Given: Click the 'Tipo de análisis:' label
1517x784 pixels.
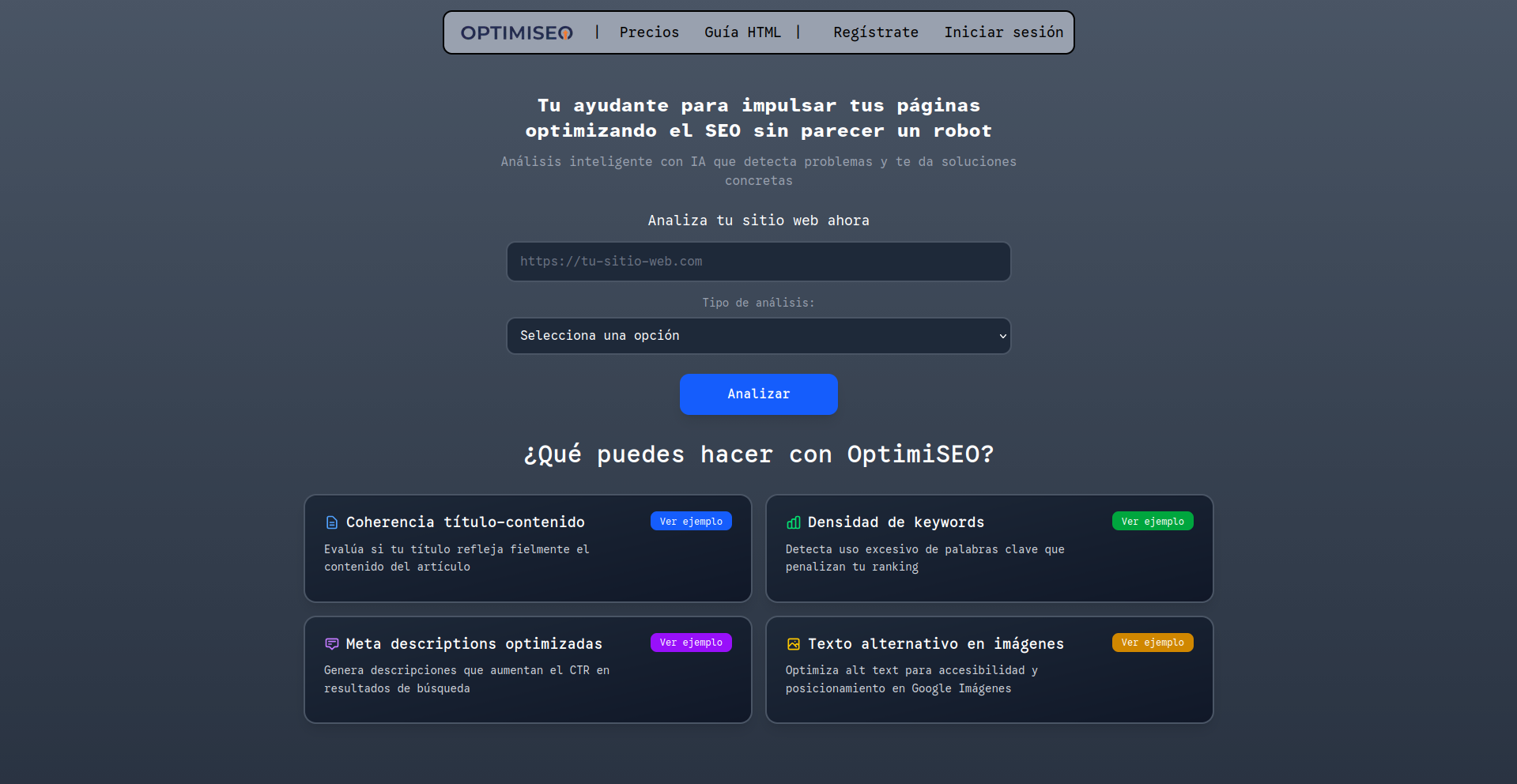Looking at the screenshot, I should pos(759,303).
